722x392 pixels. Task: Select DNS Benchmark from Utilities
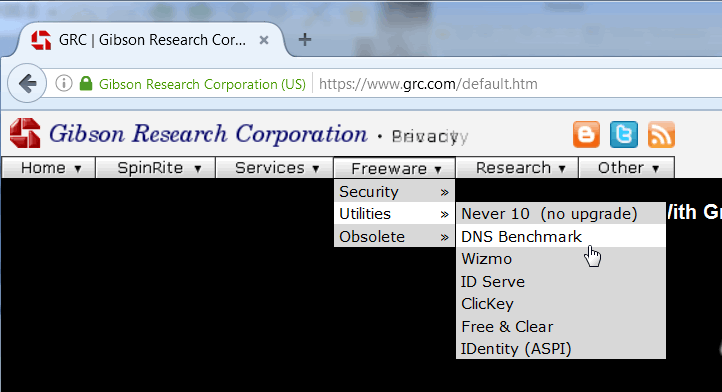[x=561, y=236]
